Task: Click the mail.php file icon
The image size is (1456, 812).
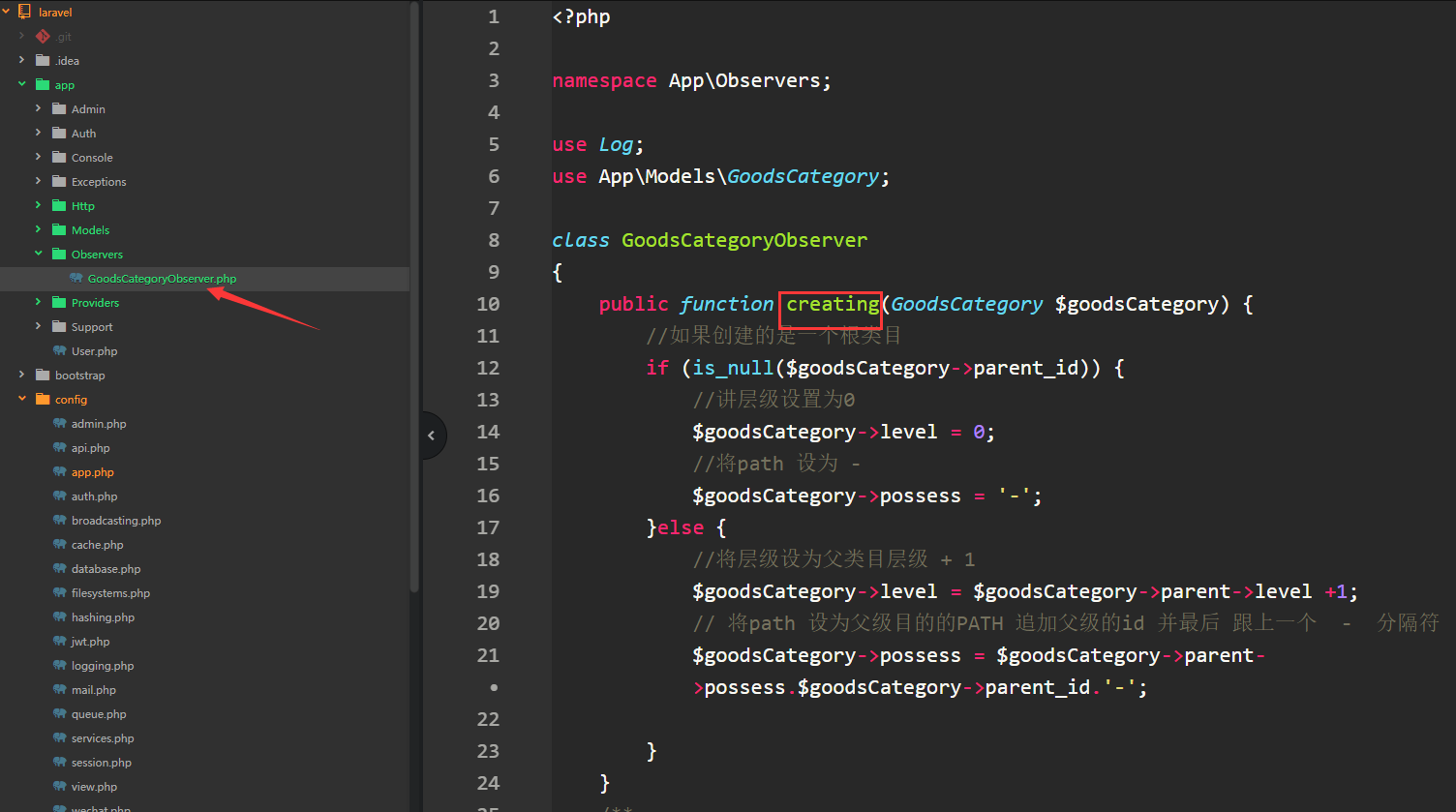Action: point(59,690)
